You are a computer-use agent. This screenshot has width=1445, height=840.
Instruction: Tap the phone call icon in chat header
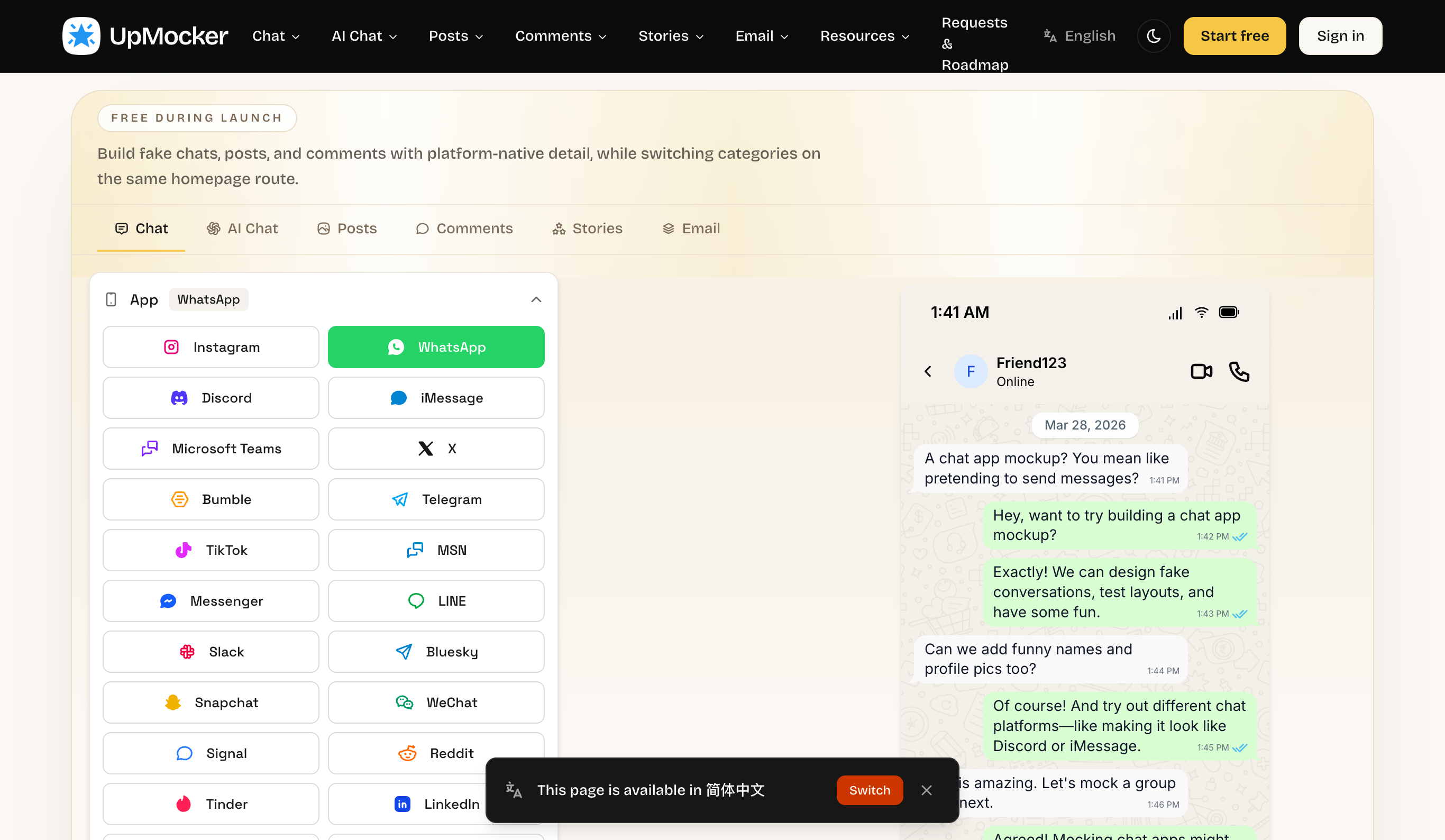(1239, 371)
